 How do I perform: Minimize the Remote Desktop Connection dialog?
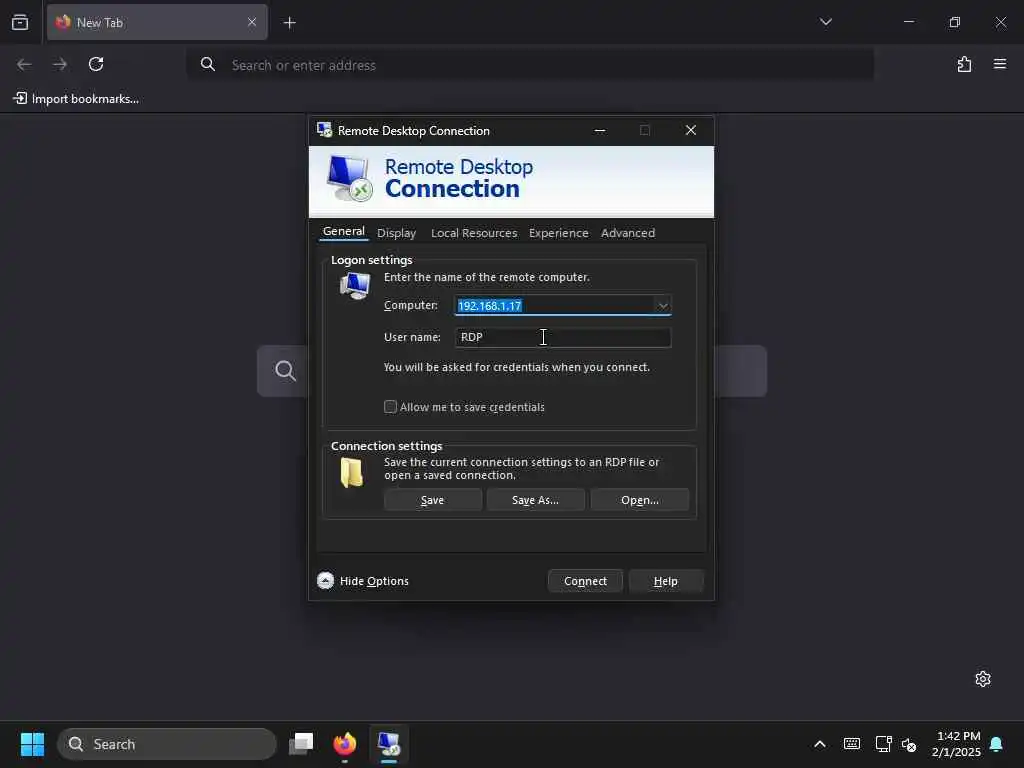click(x=600, y=130)
